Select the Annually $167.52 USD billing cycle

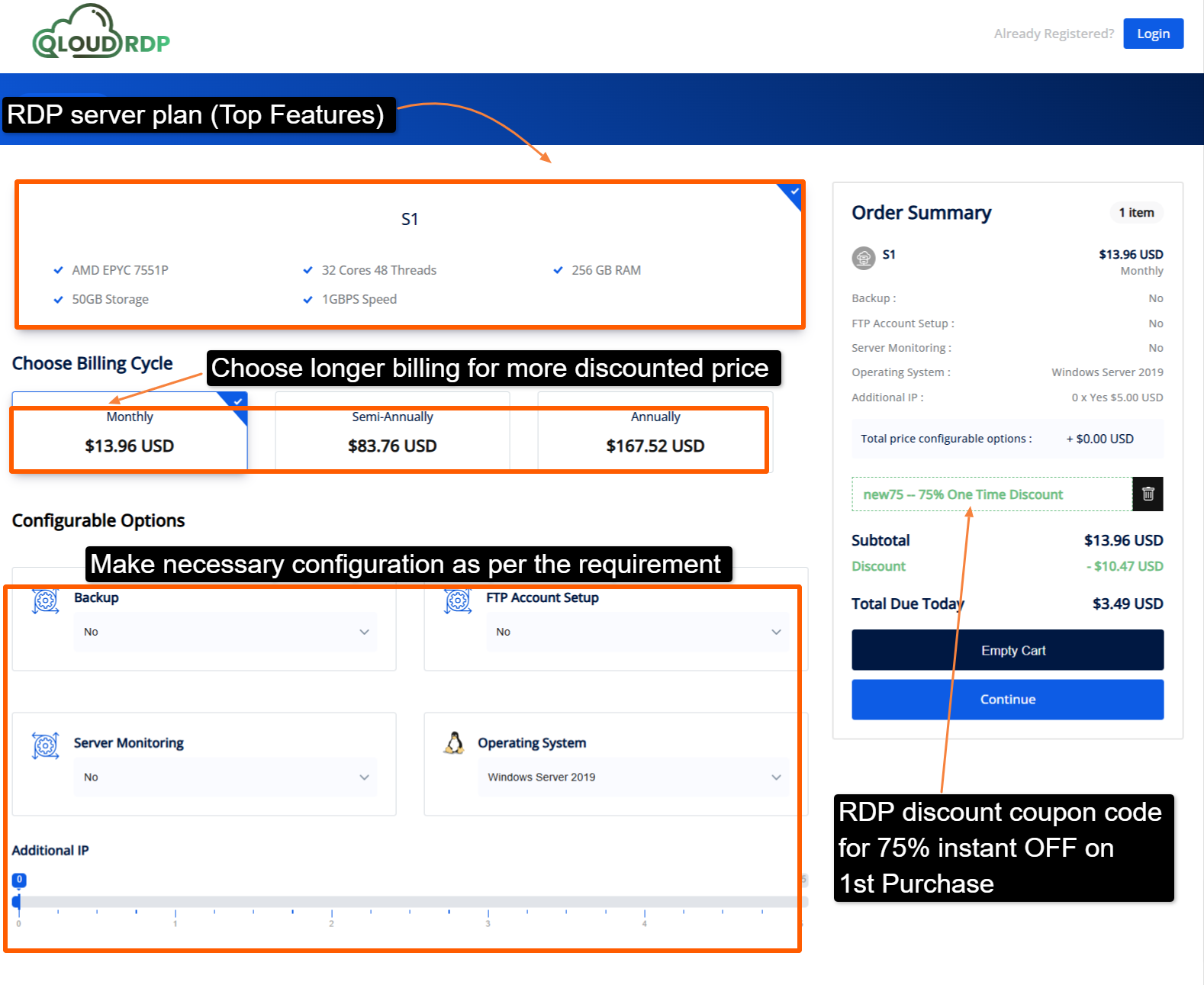[655, 433]
